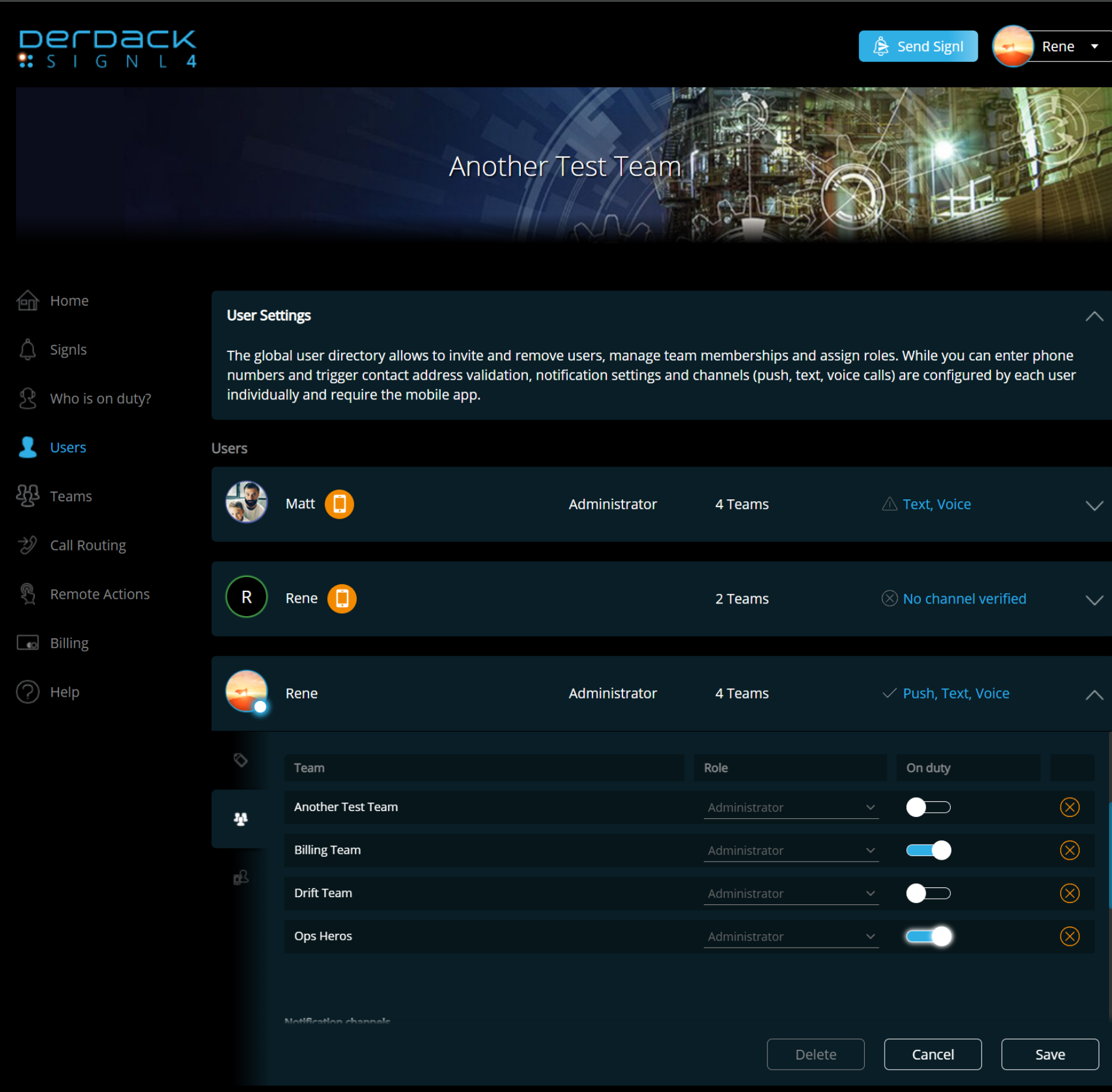This screenshot has width=1112, height=1092.
Task: Click Matt's orange mobile phone badge
Action: pyautogui.click(x=339, y=504)
